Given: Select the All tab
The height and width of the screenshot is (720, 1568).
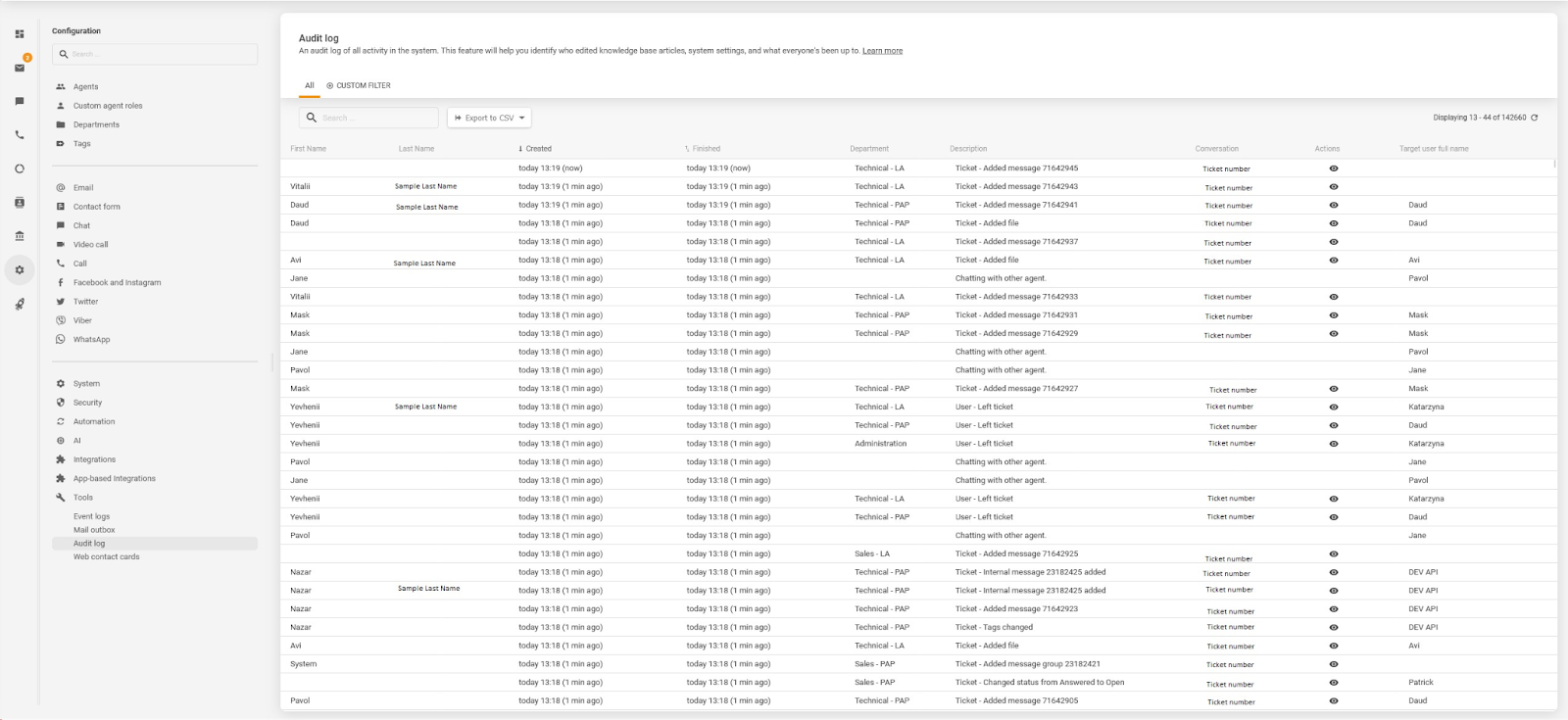Looking at the screenshot, I should point(310,86).
